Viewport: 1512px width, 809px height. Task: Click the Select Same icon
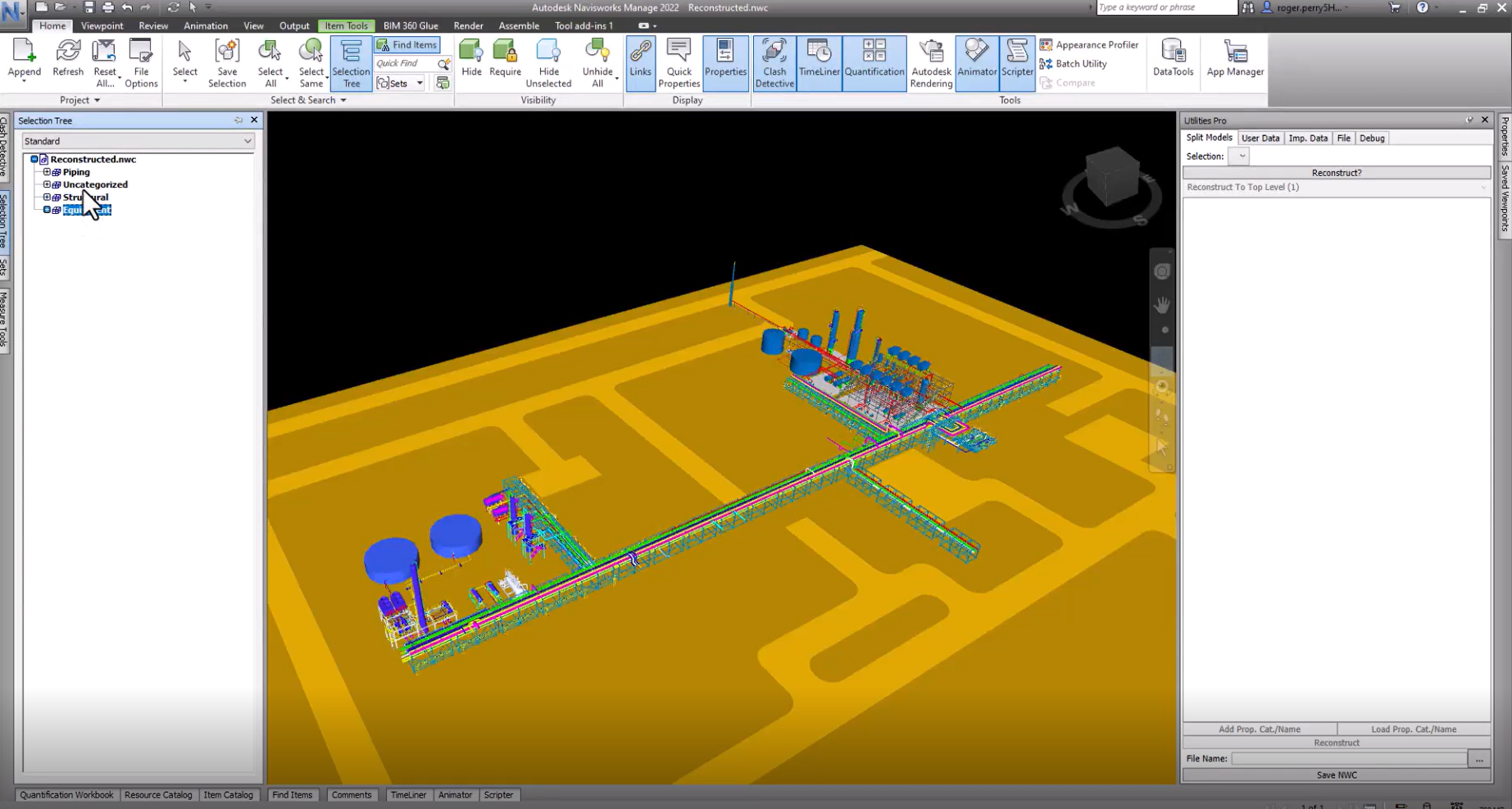pyautogui.click(x=311, y=63)
